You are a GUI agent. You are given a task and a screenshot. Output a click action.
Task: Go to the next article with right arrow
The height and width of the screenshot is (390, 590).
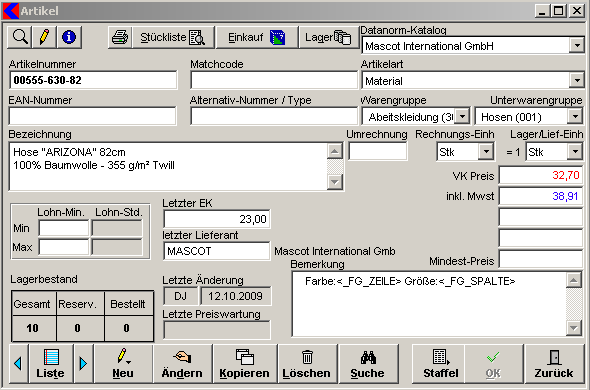[x=83, y=363]
